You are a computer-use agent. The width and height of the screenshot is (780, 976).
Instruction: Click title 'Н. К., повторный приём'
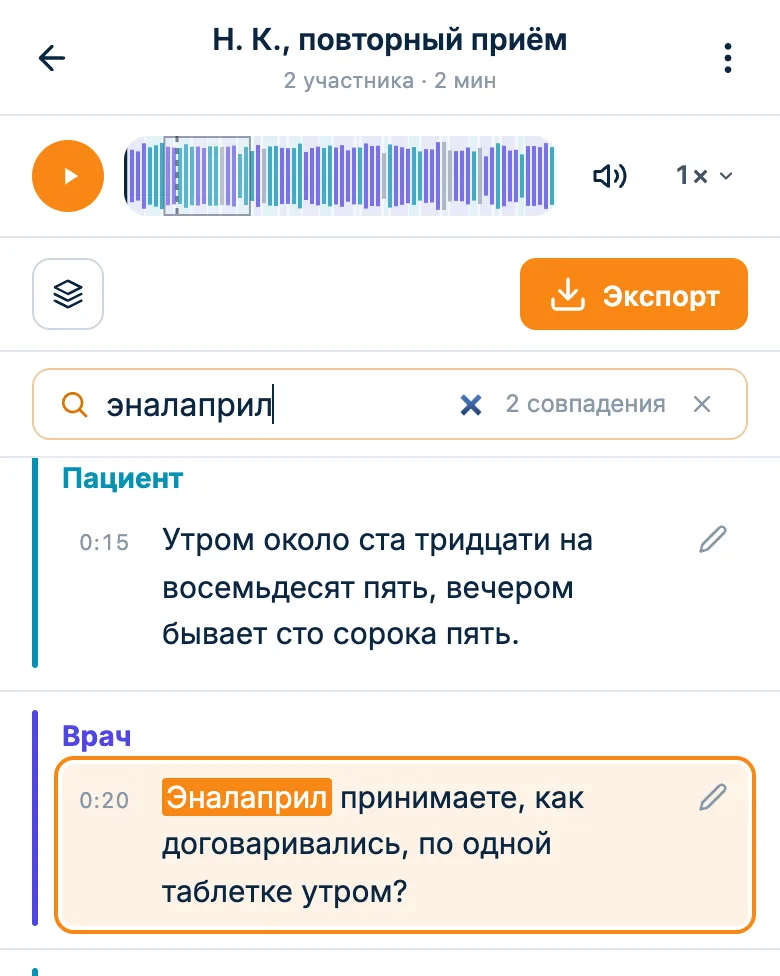click(x=390, y=40)
